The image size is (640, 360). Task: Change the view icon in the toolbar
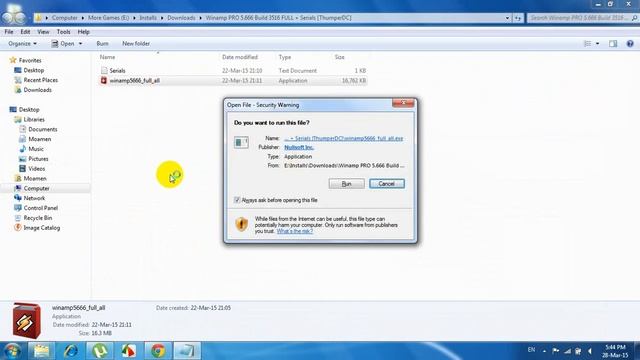(x=587, y=44)
